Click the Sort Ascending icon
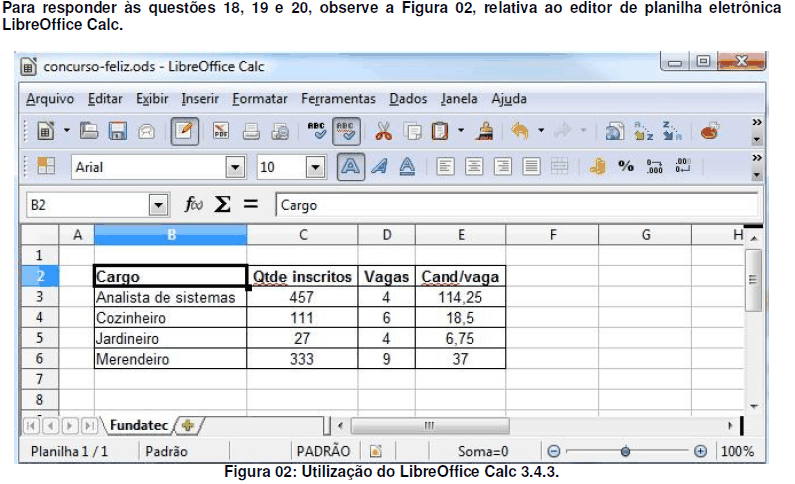The image size is (795, 484). tap(644, 131)
